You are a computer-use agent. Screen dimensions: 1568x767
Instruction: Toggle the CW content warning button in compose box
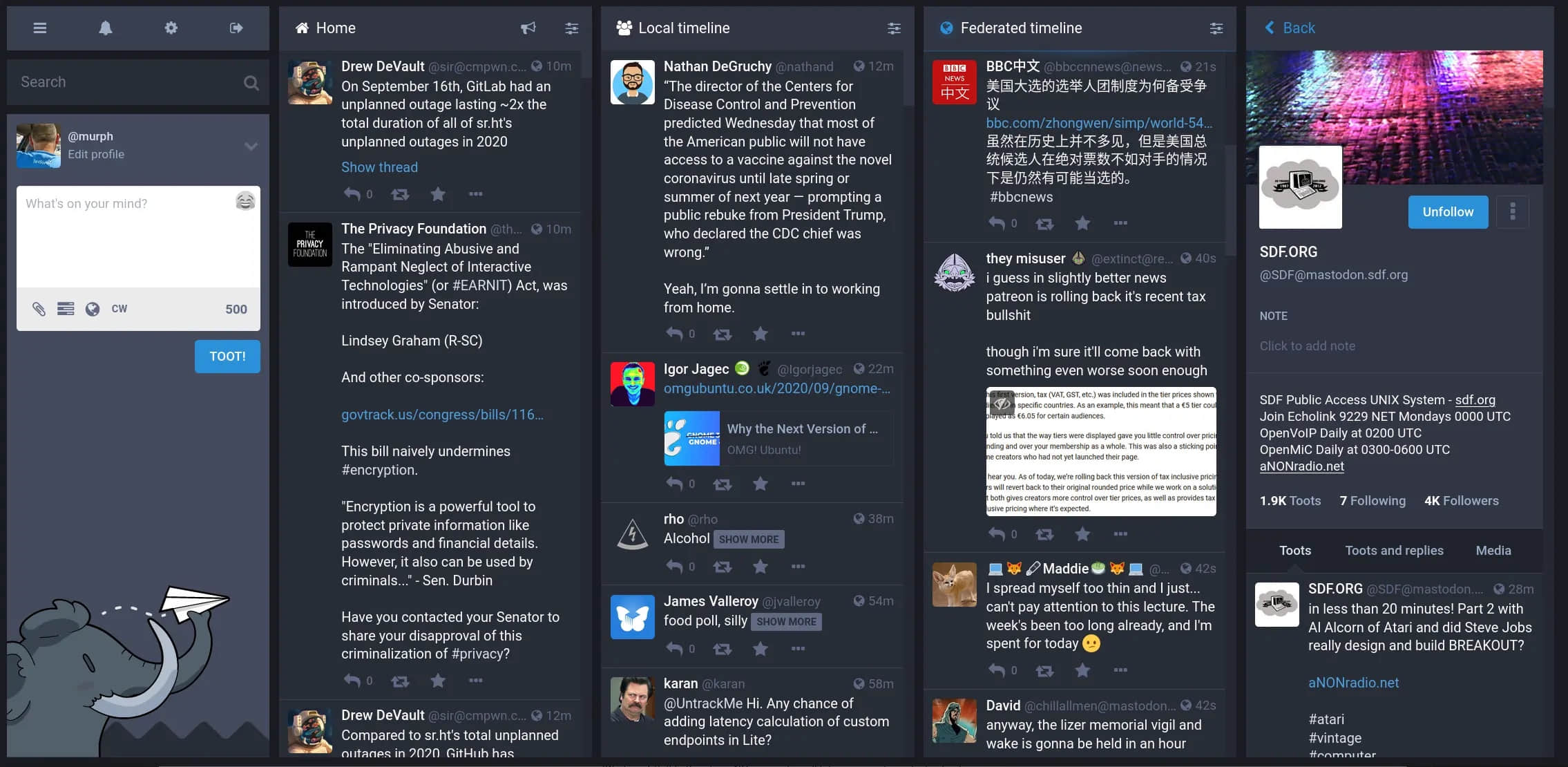click(118, 309)
